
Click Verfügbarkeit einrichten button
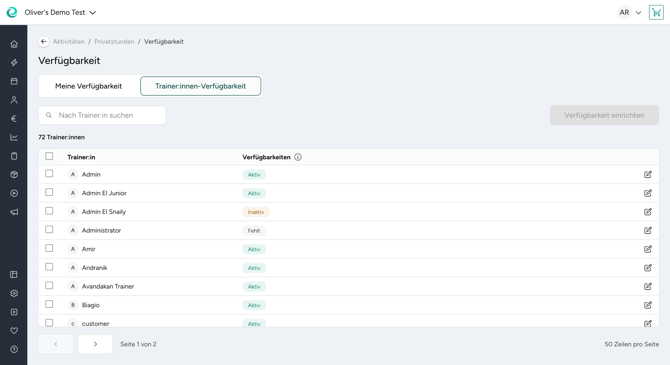coord(604,115)
